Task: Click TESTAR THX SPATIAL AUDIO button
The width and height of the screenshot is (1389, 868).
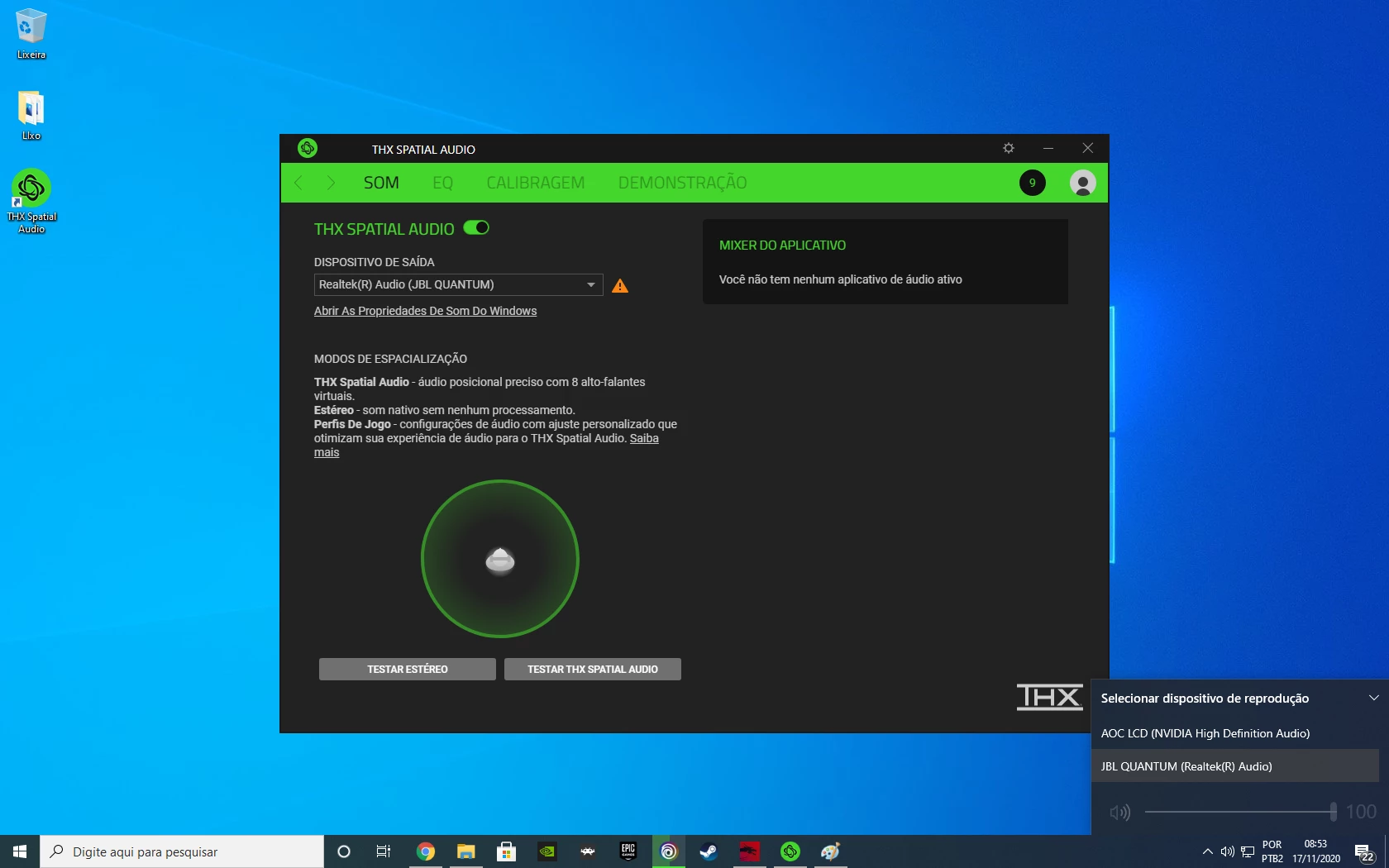Action: [x=593, y=670]
